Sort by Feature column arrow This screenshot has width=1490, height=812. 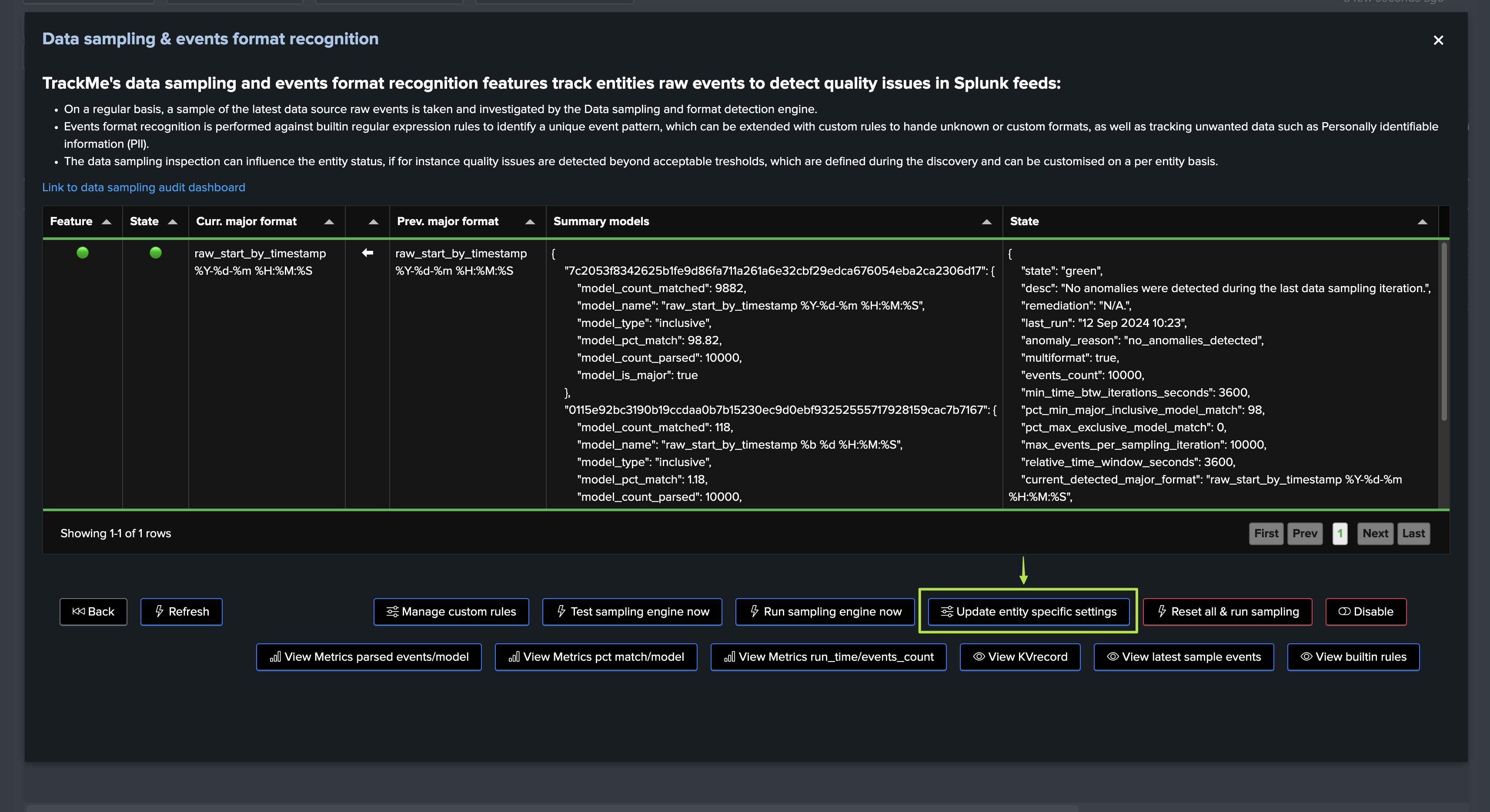click(x=107, y=222)
